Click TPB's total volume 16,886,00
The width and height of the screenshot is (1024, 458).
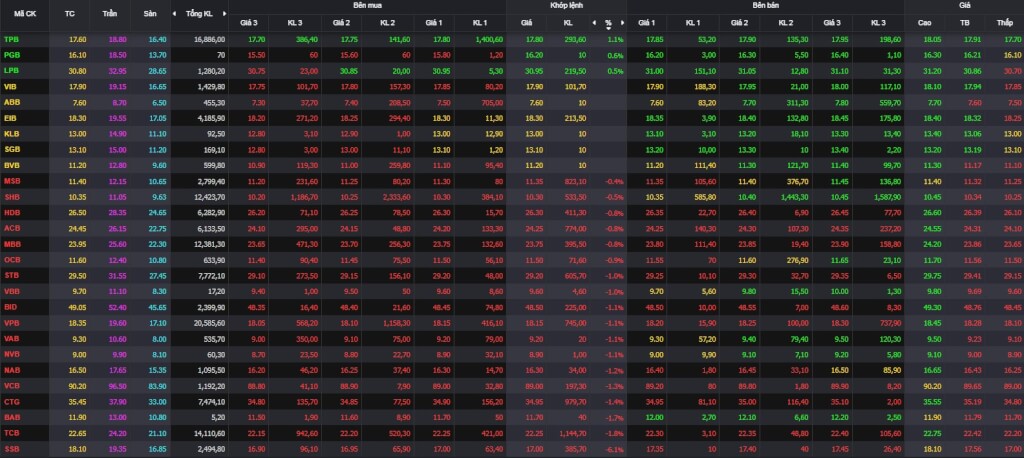(x=210, y=39)
